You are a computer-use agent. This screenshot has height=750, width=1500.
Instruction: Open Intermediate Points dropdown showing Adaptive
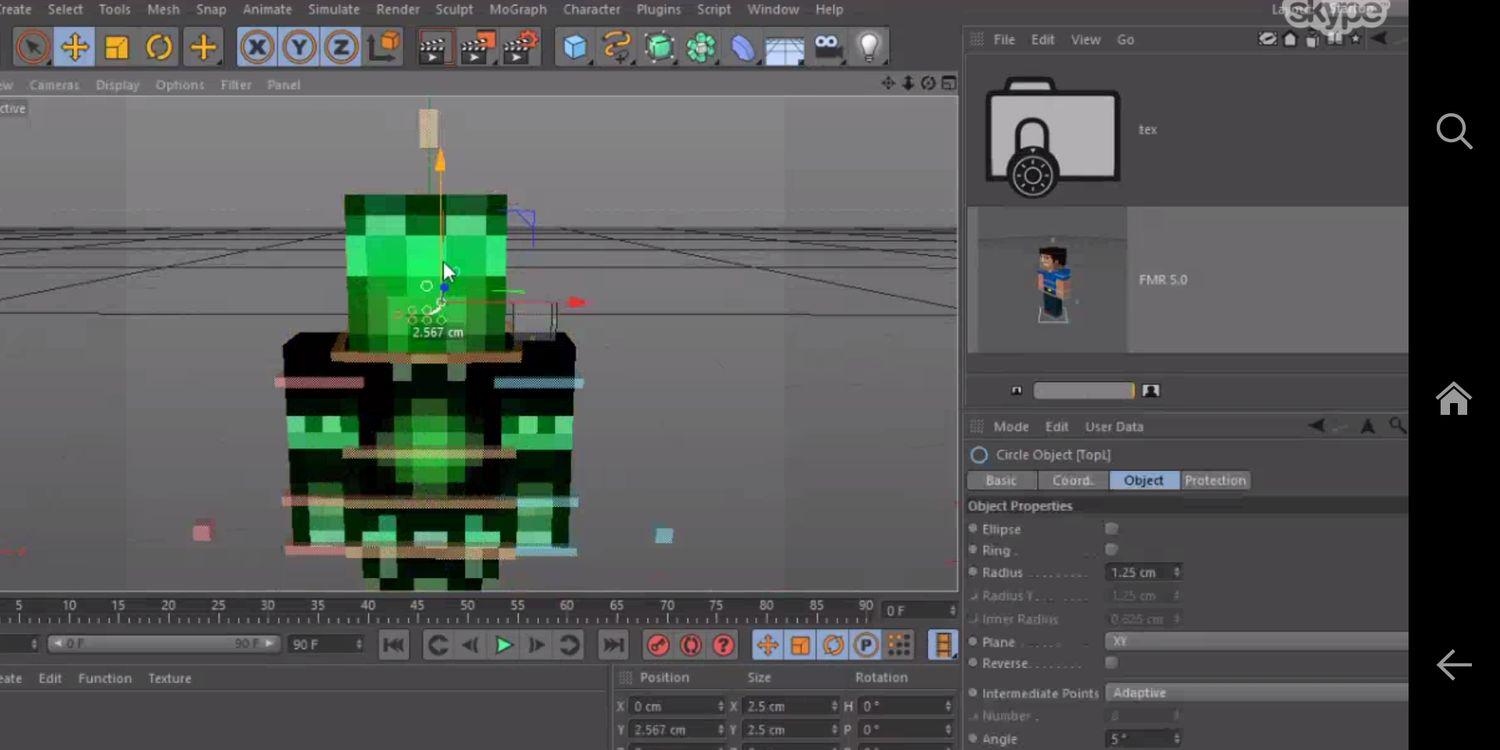pos(1257,692)
